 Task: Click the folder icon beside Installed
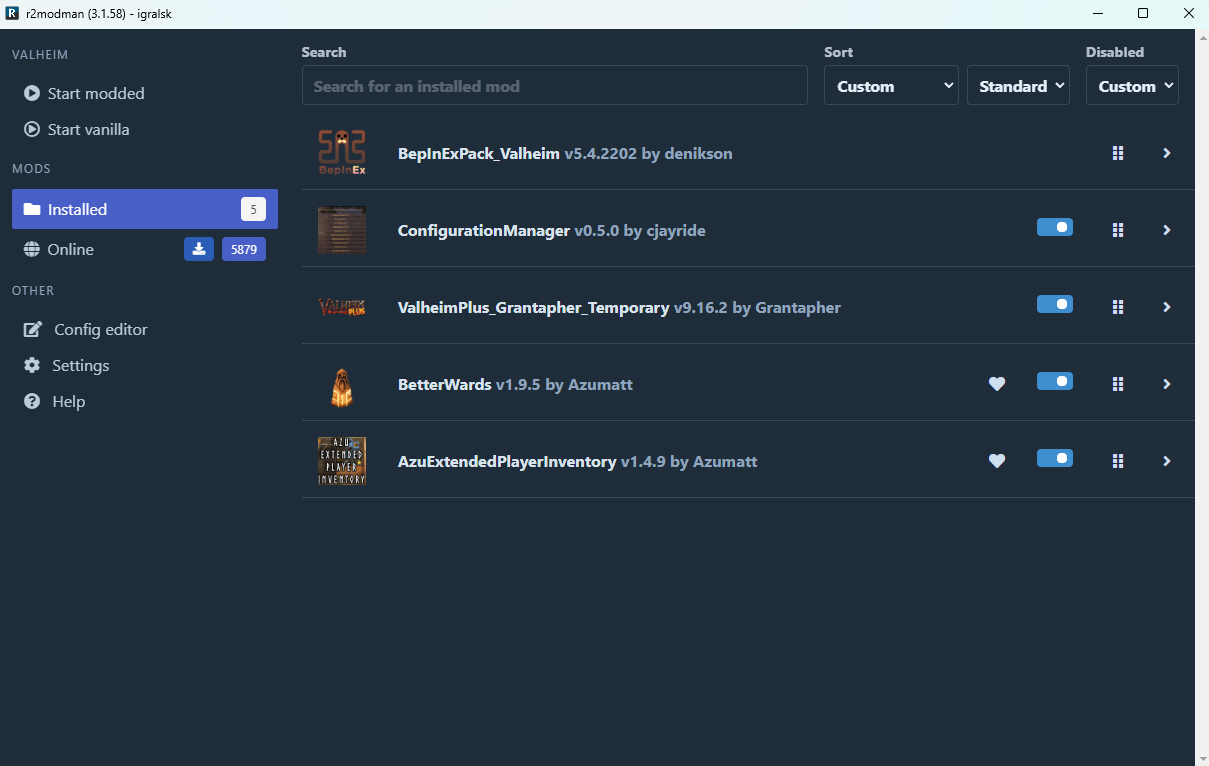click(32, 209)
